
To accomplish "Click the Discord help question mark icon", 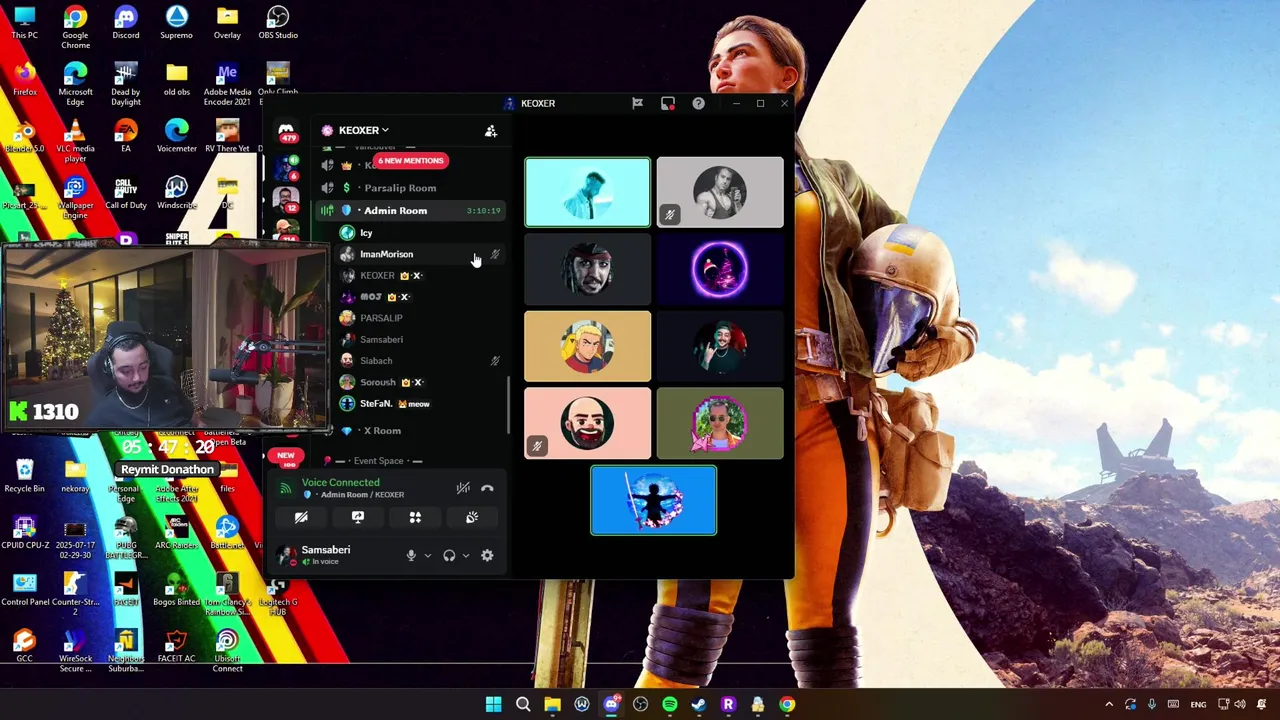I will pos(698,103).
